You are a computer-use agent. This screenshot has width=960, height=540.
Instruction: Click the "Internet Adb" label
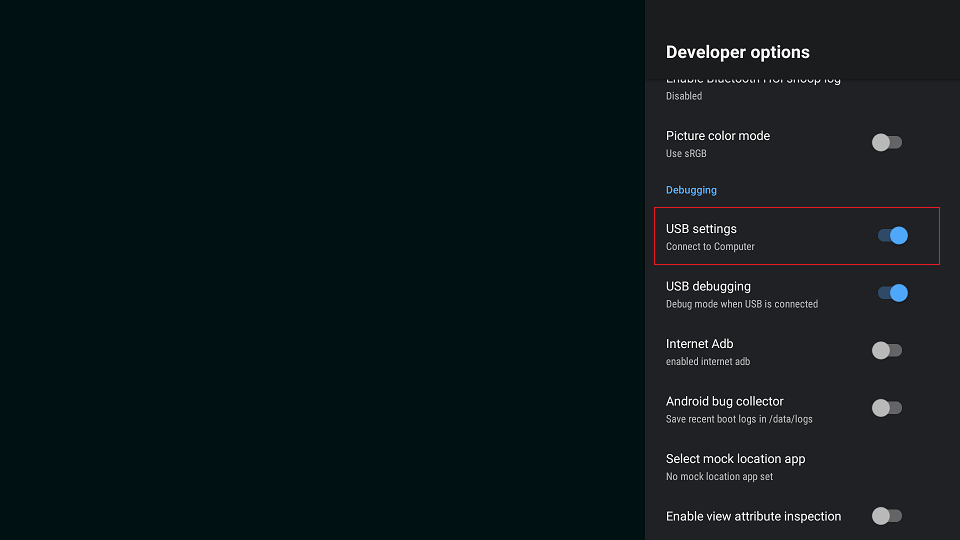pos(699,344)
